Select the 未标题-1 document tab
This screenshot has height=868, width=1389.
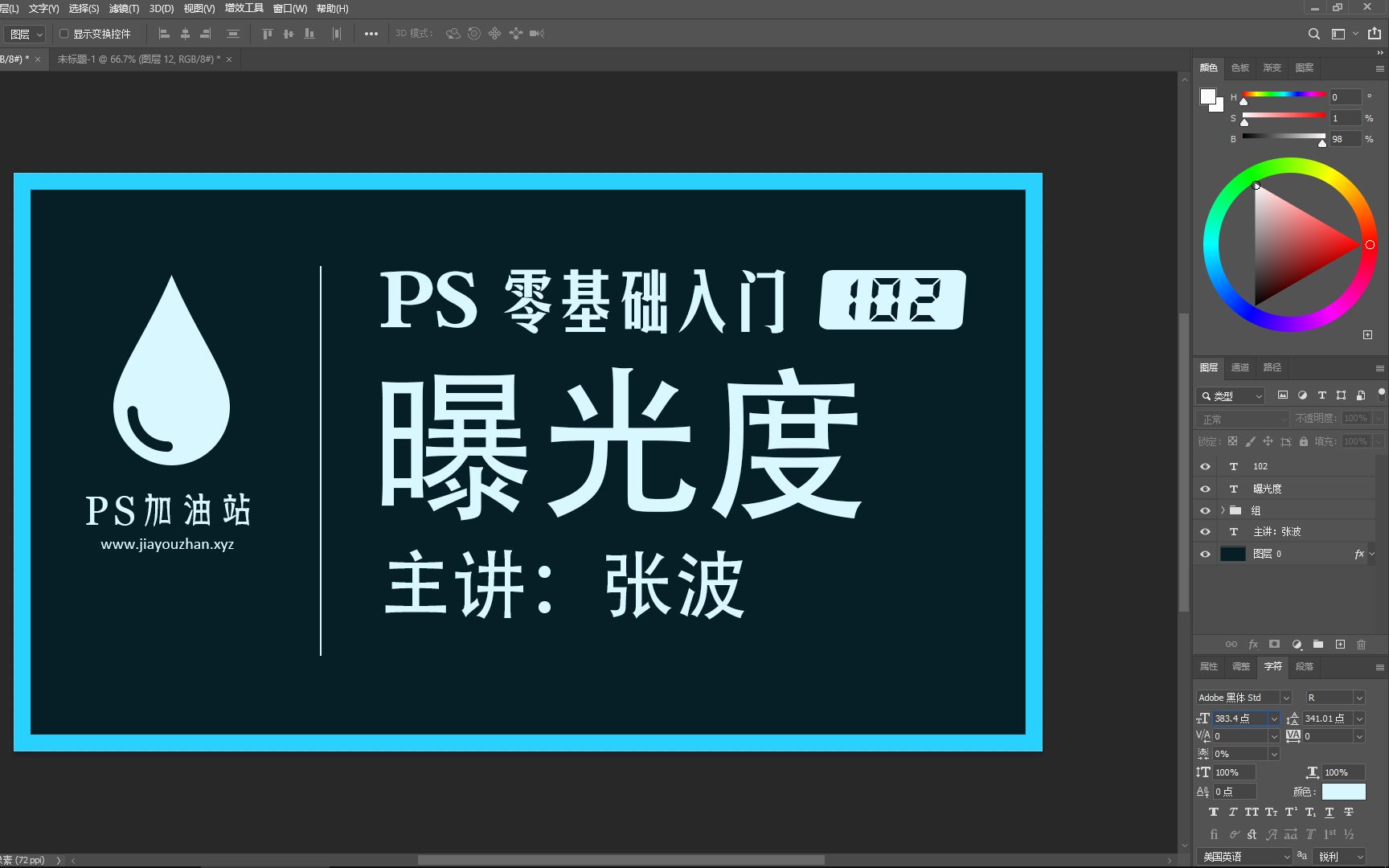click(138, 59)
